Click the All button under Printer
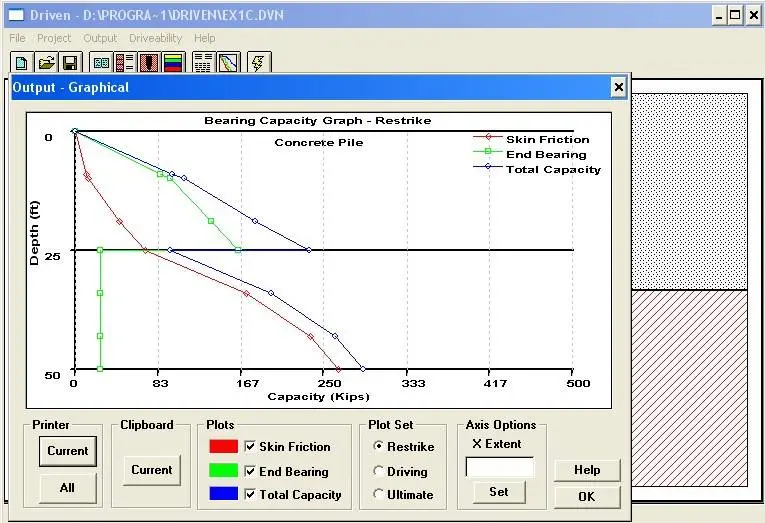The image size is (765, 523). (68, 488)
